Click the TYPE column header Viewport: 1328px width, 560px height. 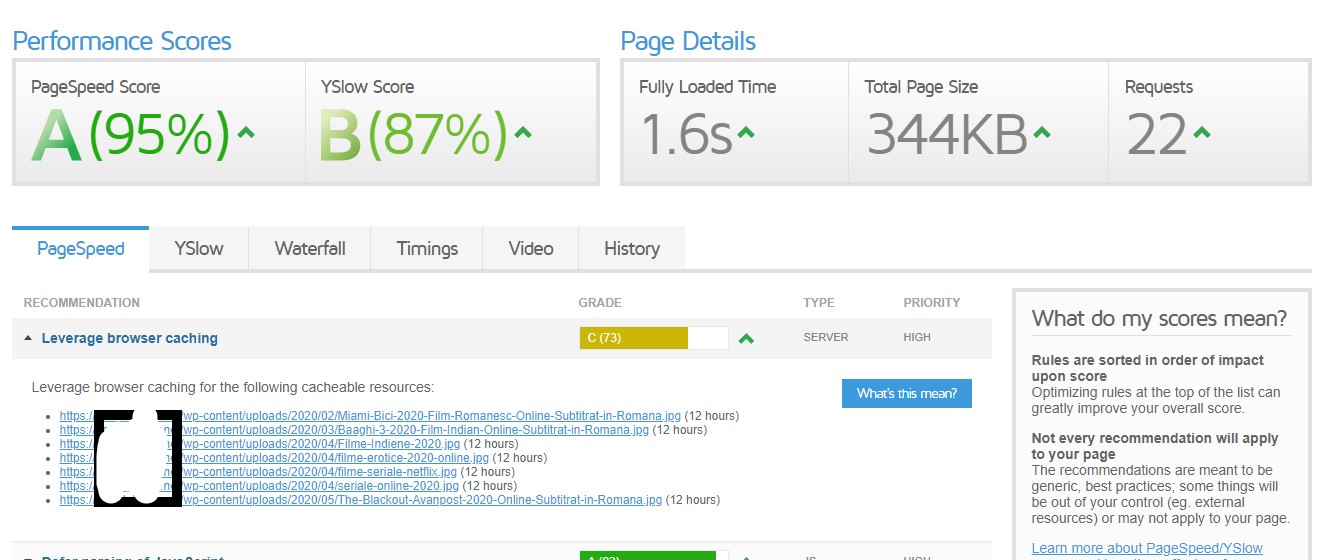point(819,302)
